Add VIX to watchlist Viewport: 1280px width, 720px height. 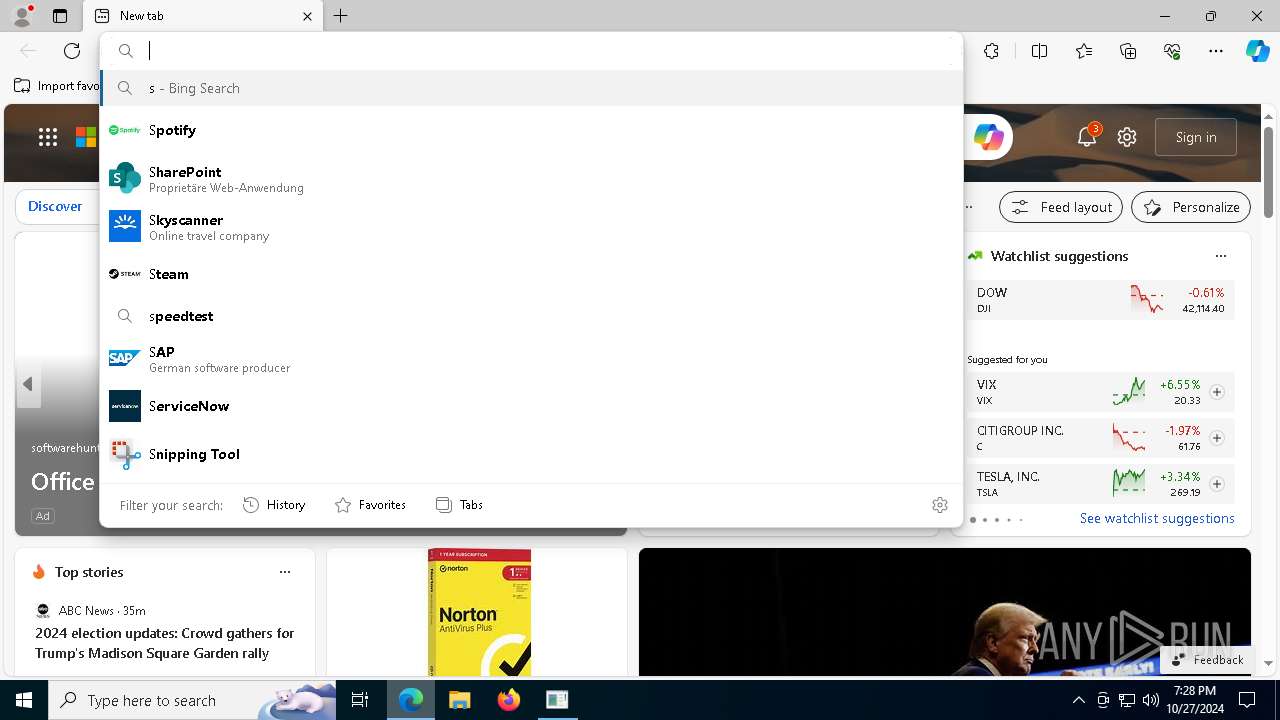pyautogui.click(x=1217, y=392)
